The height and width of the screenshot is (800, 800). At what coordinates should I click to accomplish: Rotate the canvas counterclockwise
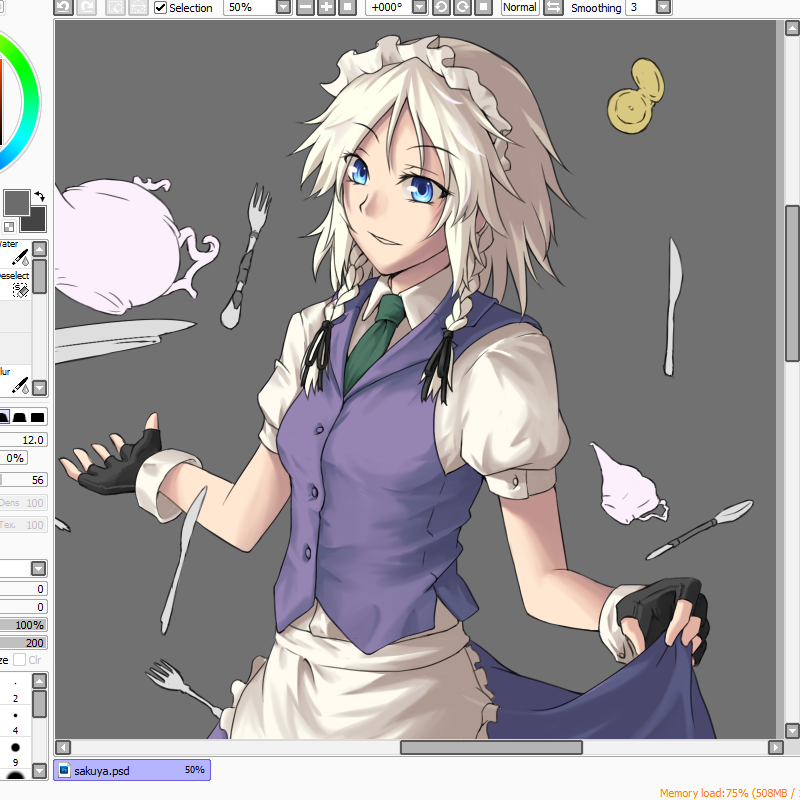click(441, 7)
